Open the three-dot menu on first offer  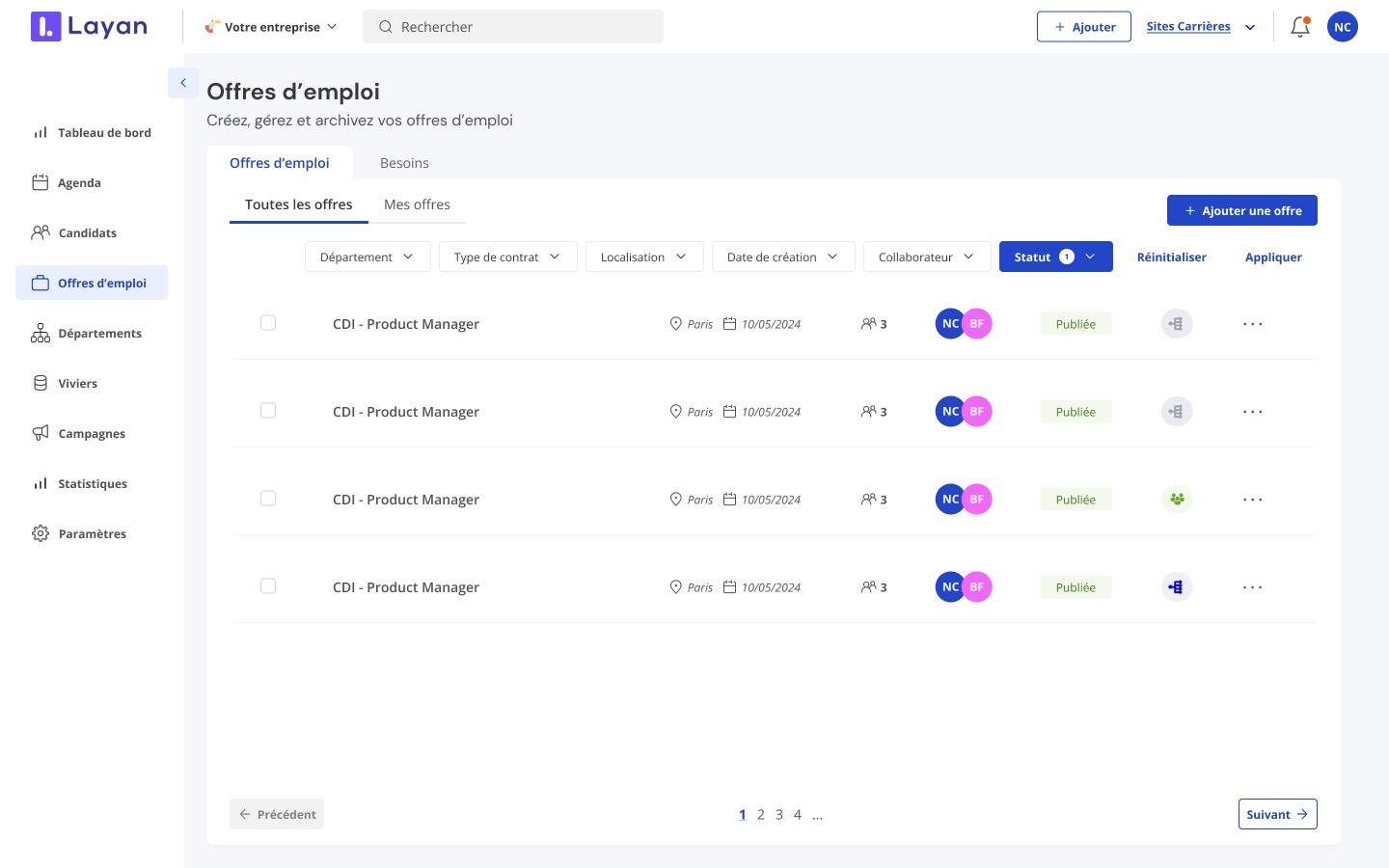coord(1253,324)
